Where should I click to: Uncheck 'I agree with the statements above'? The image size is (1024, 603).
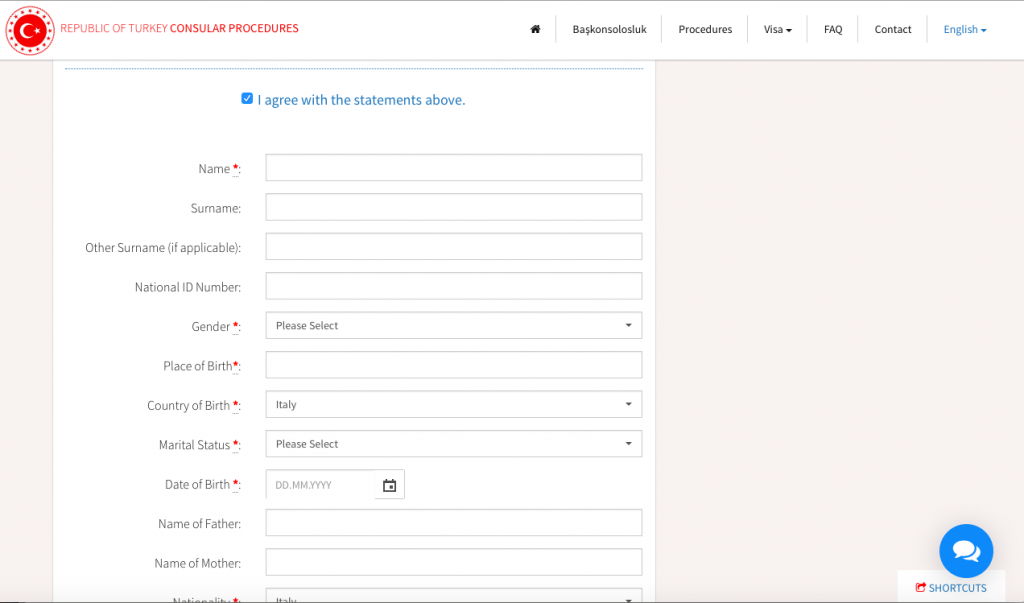click(247, 98)
